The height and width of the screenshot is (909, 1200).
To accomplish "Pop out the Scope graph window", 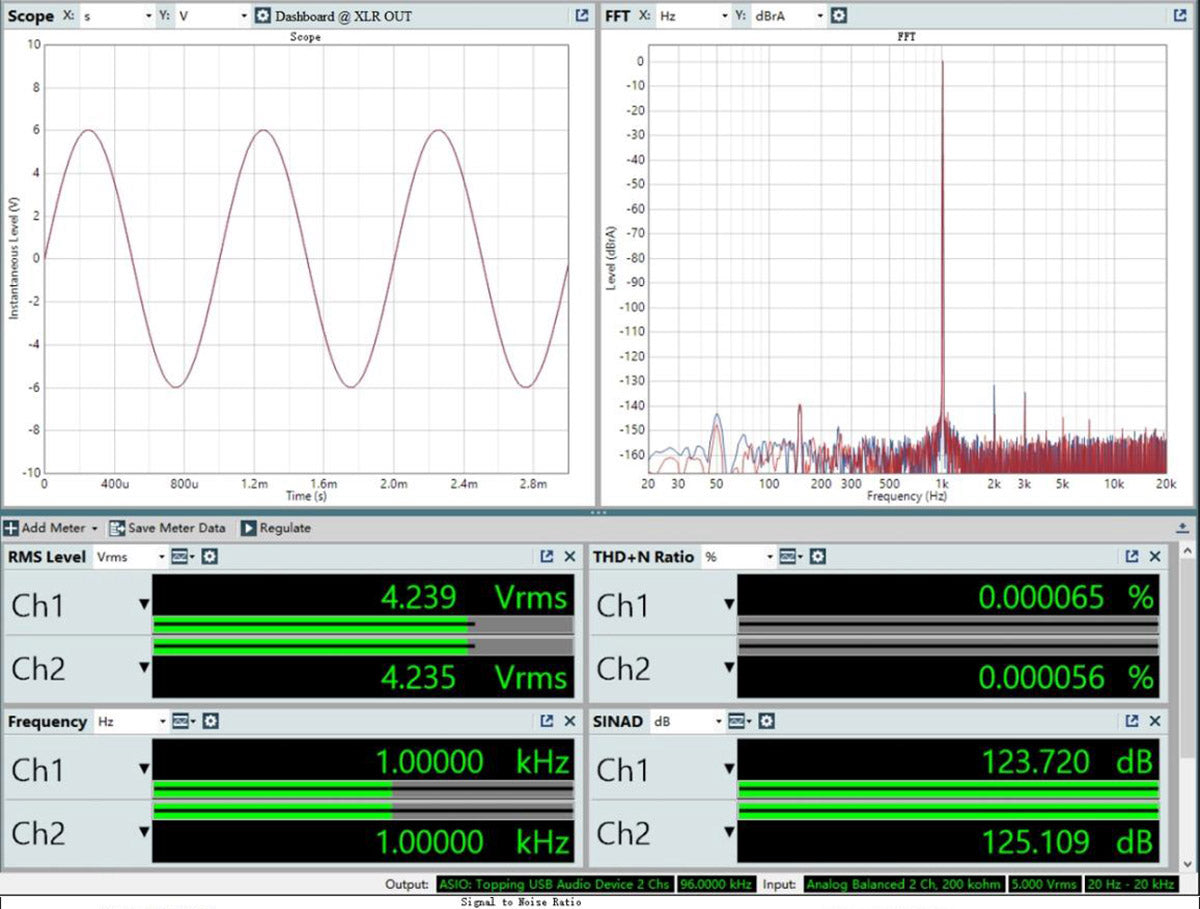I will 582,16.
